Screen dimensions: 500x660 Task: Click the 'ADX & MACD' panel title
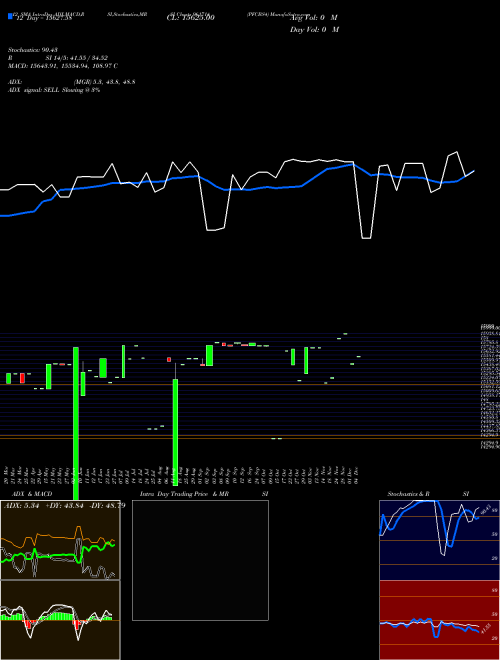32,494
